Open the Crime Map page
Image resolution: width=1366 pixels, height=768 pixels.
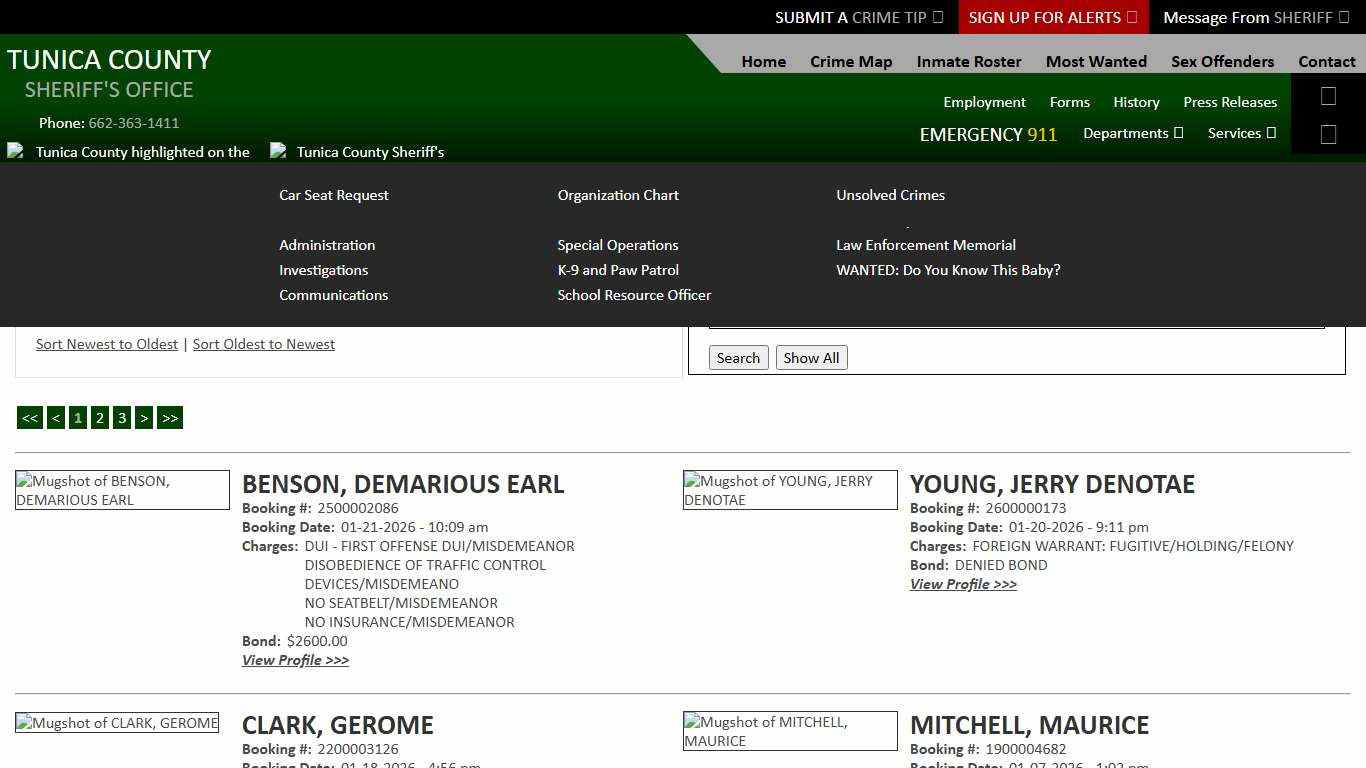click(851, 61)
